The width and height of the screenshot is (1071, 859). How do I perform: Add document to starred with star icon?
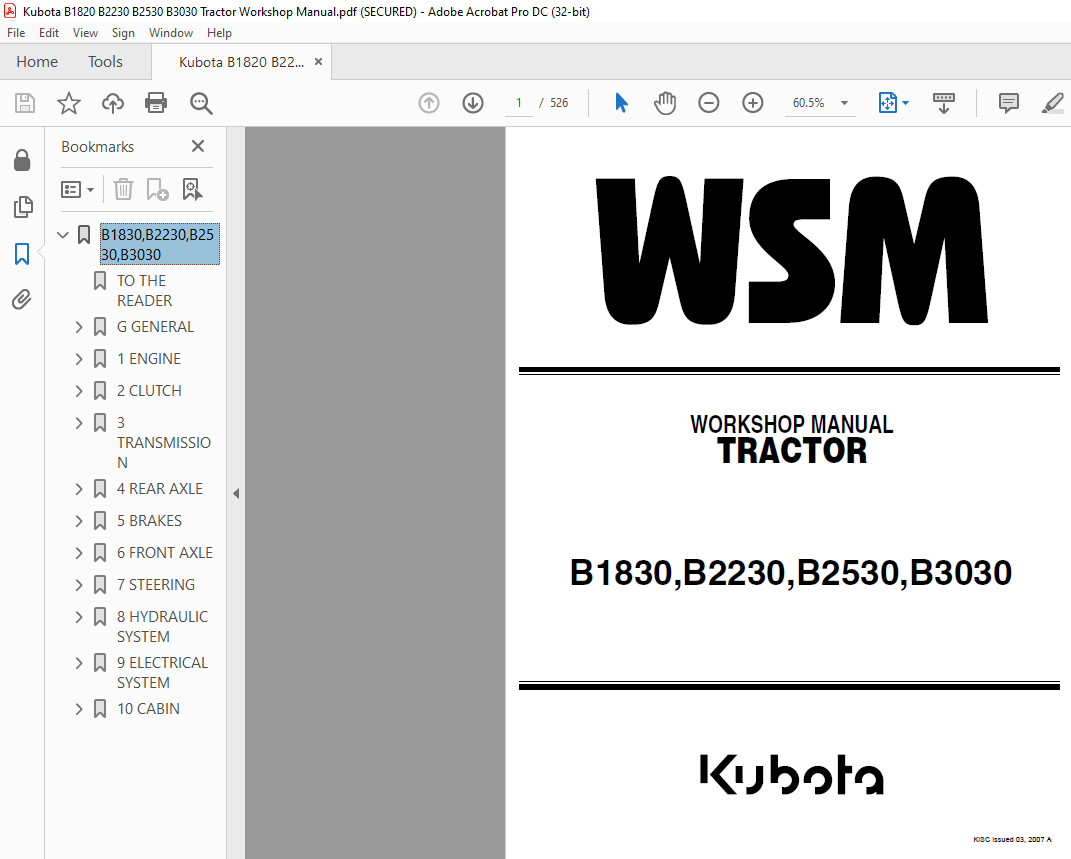(x=68, y=103)
